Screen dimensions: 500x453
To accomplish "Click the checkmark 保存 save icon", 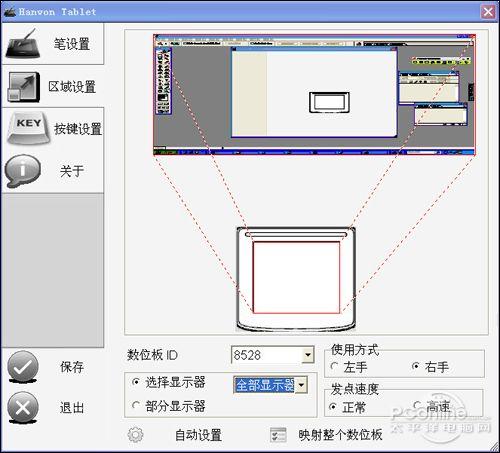I will [23, 367].
